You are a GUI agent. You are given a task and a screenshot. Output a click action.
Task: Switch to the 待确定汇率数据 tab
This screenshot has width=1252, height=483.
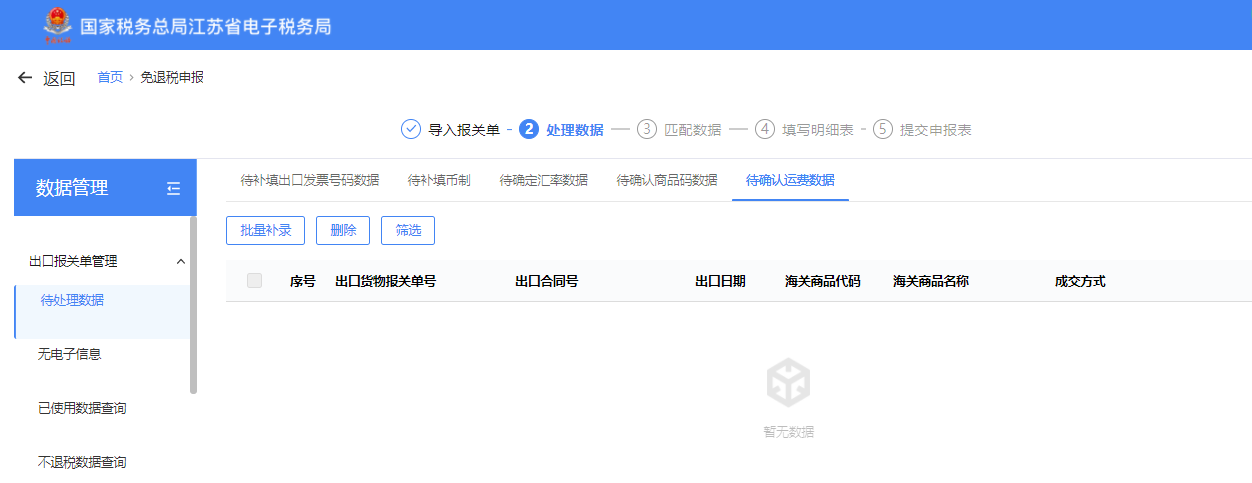pyautogui.click(x=543, y=180)
